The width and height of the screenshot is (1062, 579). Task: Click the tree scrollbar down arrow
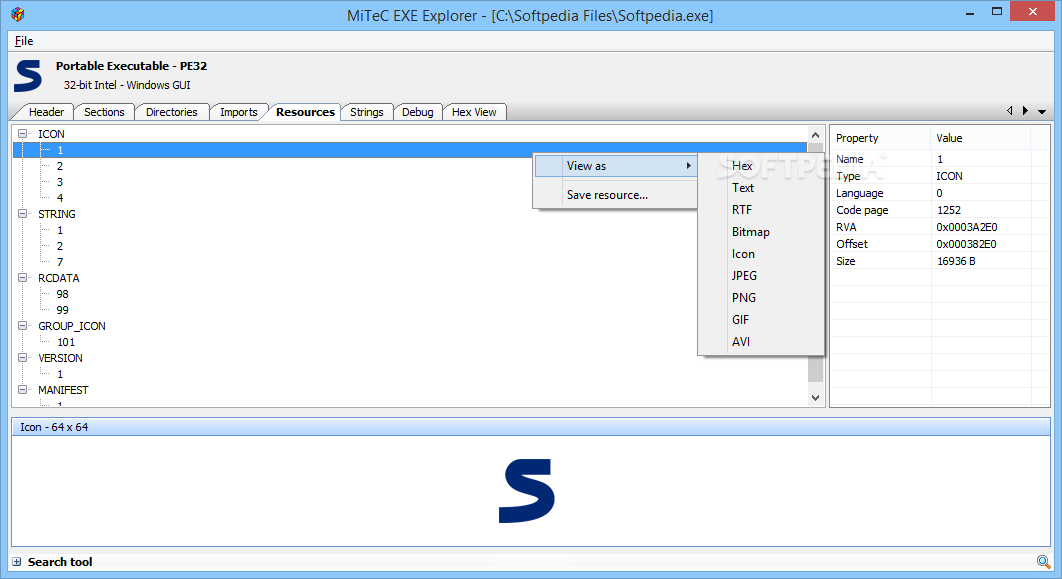coord(815,398)
